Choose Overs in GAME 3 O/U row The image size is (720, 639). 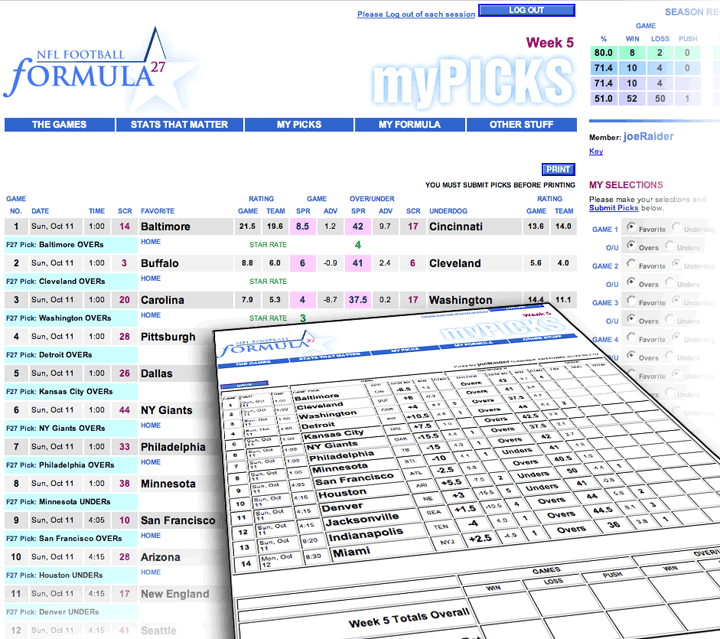coord(631,318)
